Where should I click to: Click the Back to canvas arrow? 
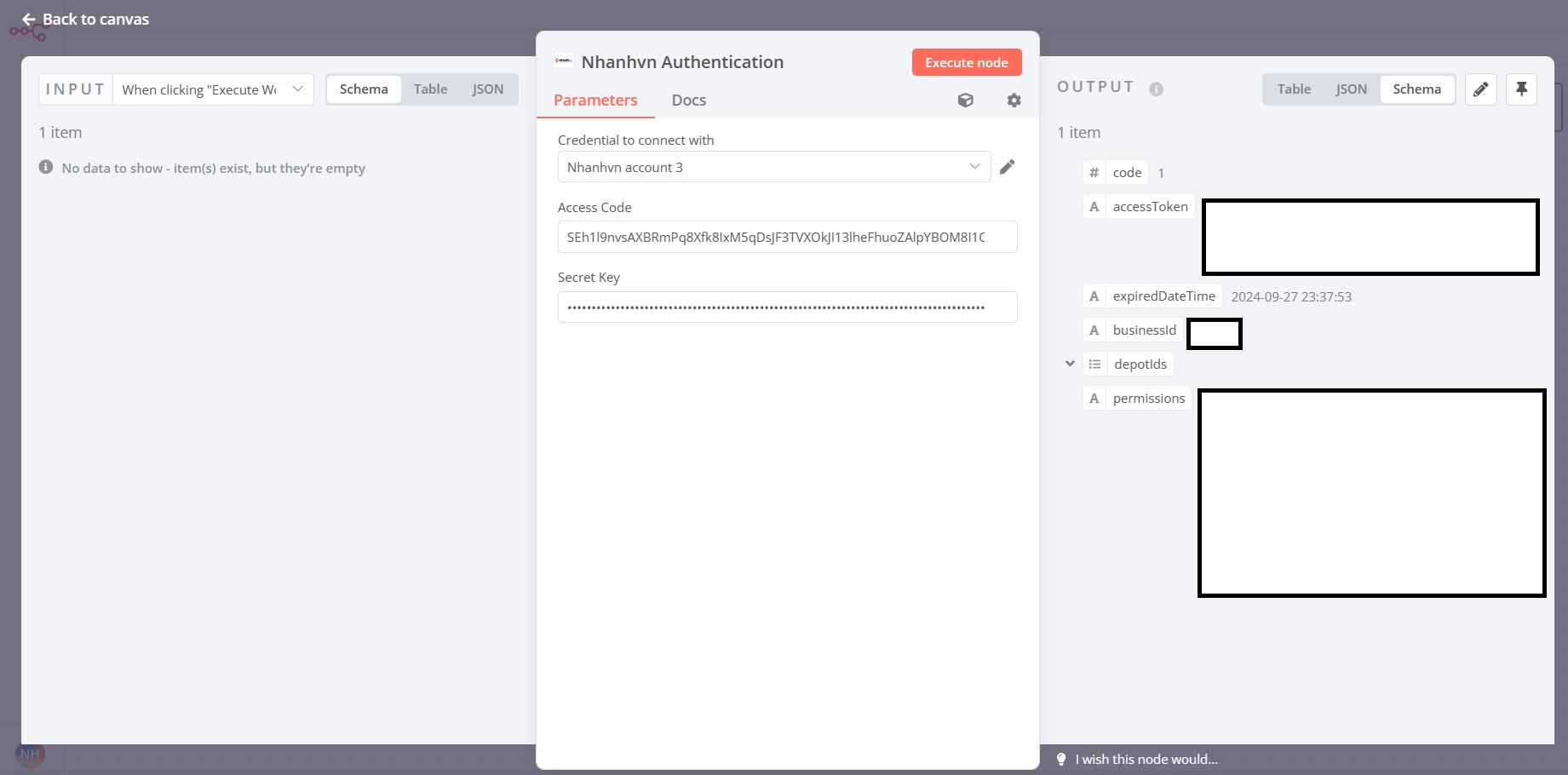point(29,20)
